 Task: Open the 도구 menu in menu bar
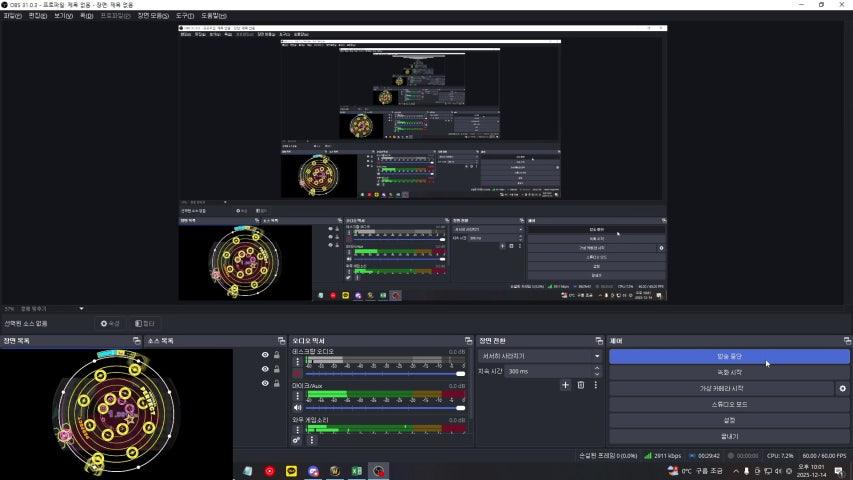(184, 16)
